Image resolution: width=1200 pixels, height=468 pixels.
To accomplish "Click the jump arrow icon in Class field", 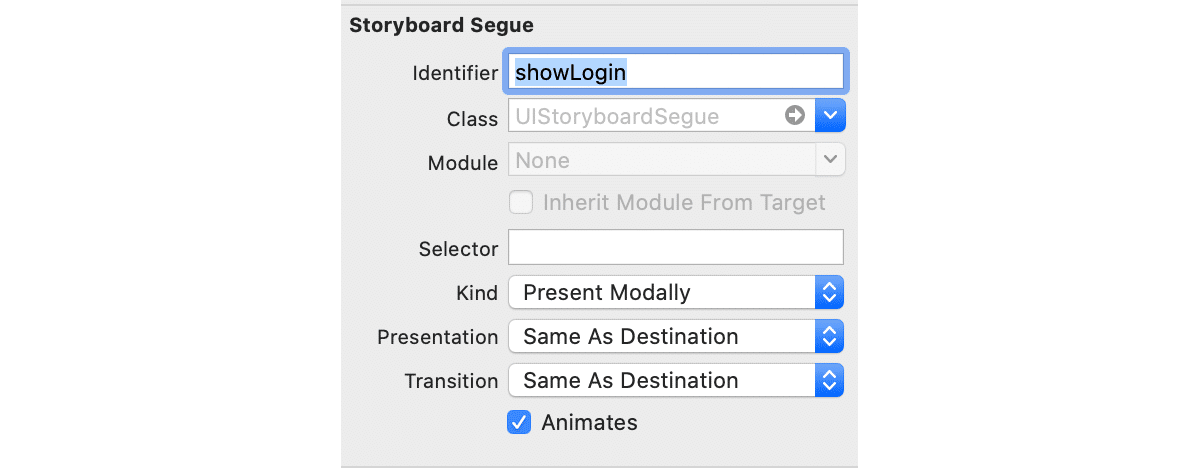I will pos(796,116).
